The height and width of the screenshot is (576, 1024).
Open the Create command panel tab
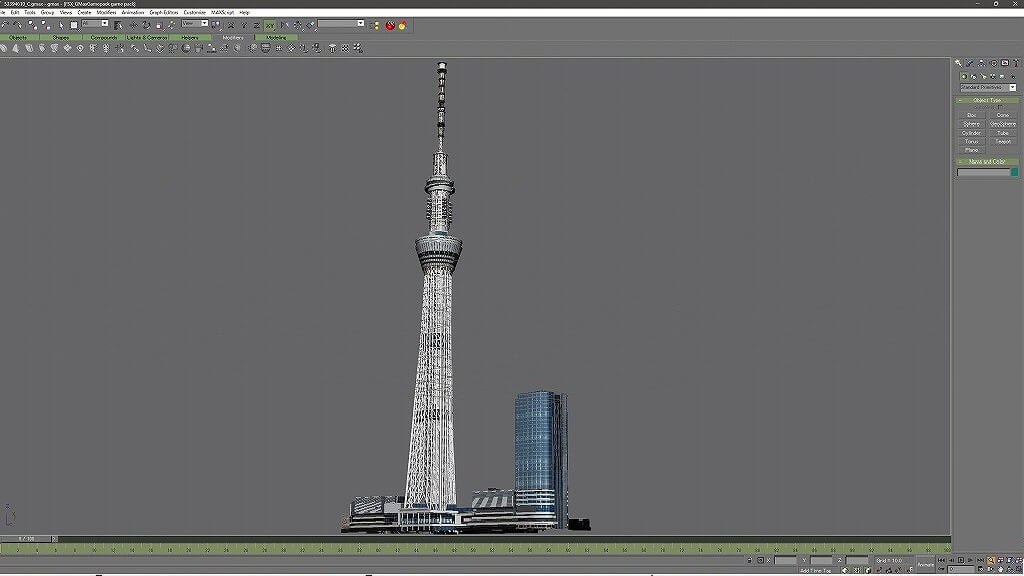[x=958, y=63]
